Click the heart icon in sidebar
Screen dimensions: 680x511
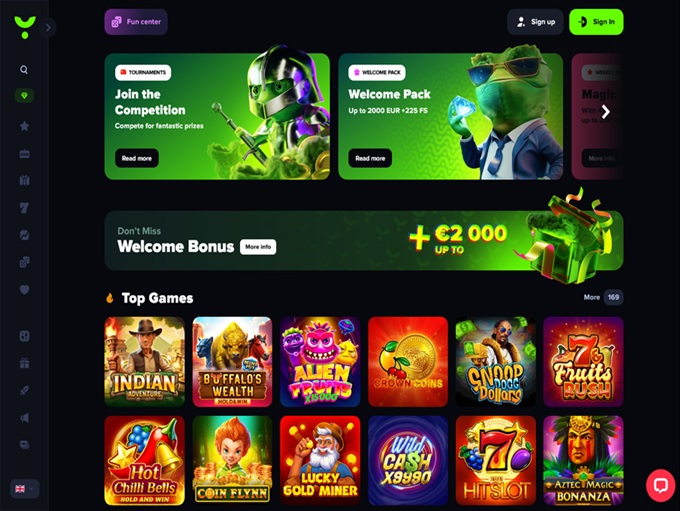(x=24, y=289)
